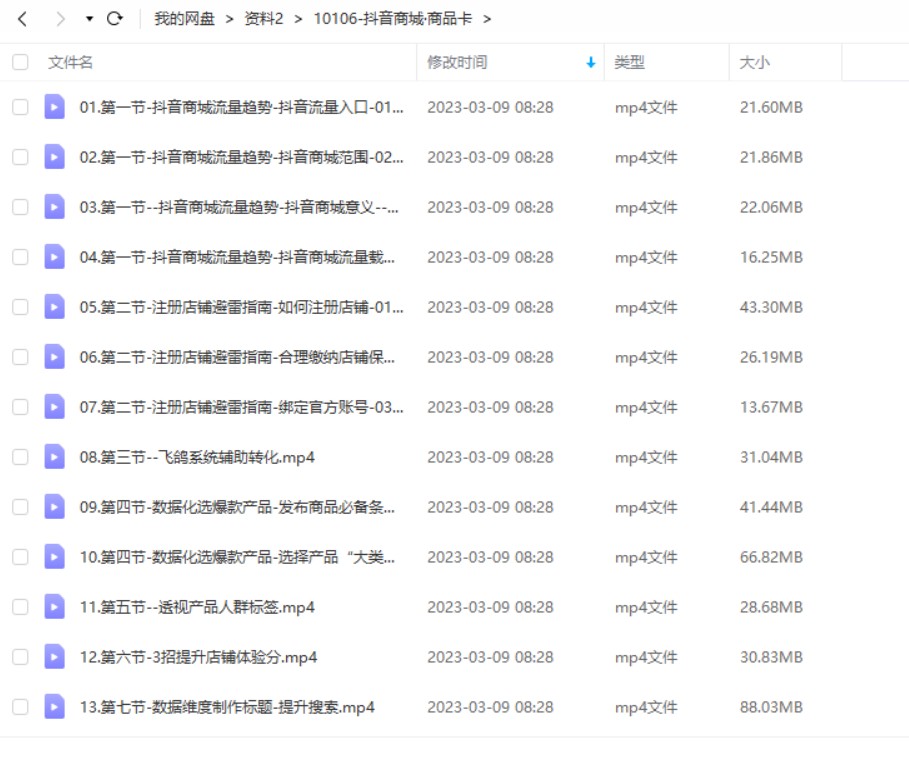Click the size value 66.82MB

click(771, 557)
